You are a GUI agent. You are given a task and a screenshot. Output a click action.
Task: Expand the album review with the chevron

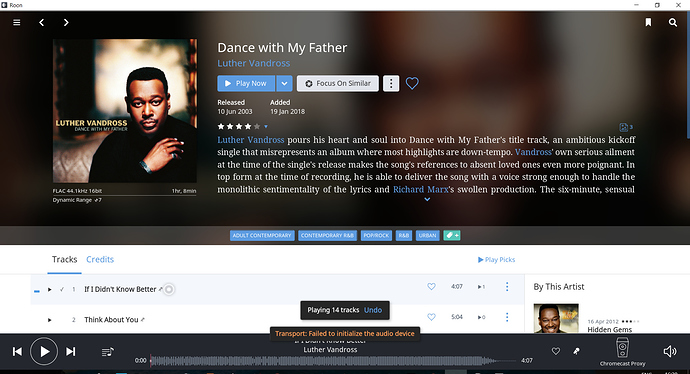click(x=427, y=200)
